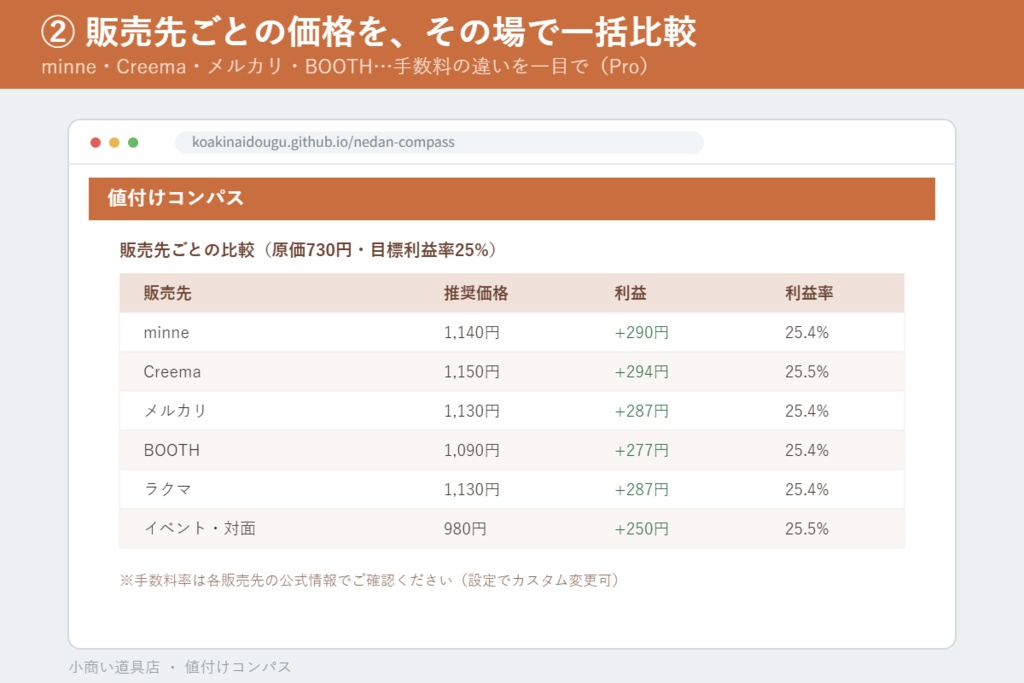Click the 利益率 column header
This screenshot has height=683, width=1024.
click(809, 293)
